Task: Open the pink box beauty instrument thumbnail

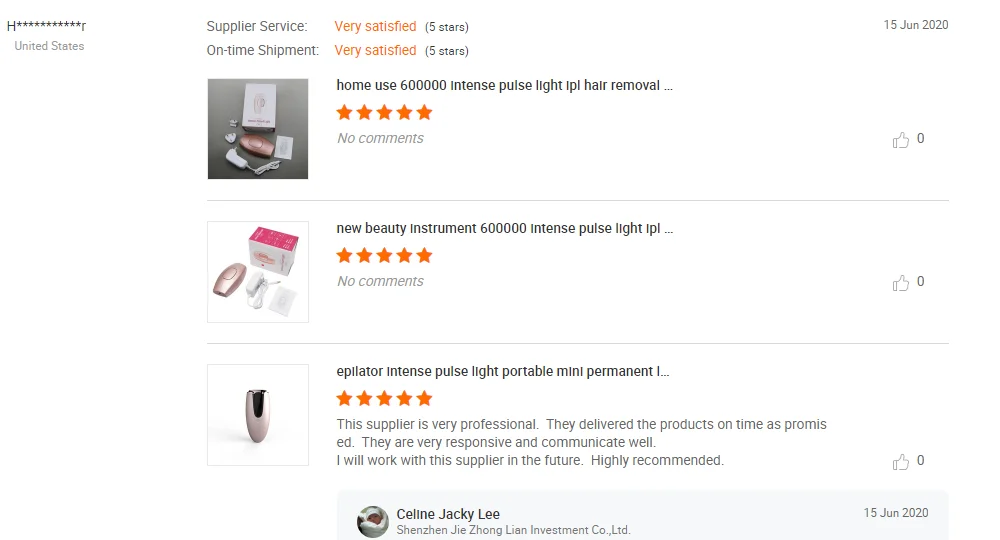Action: tap(258, 272)
